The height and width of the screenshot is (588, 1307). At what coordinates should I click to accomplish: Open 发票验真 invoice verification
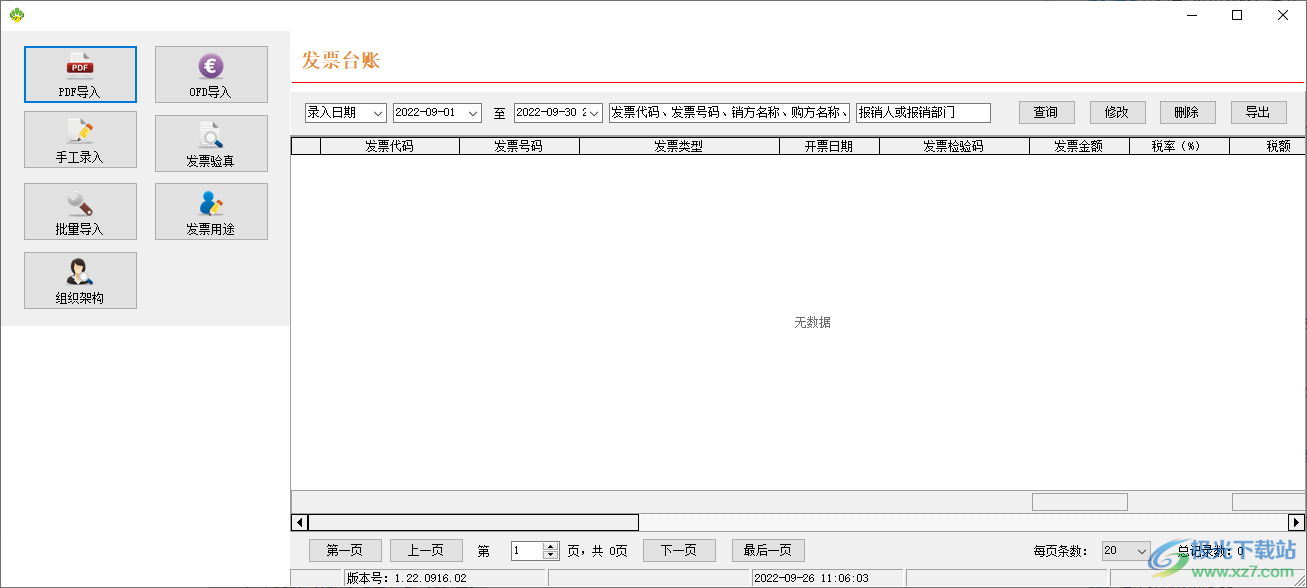point(211,143)
